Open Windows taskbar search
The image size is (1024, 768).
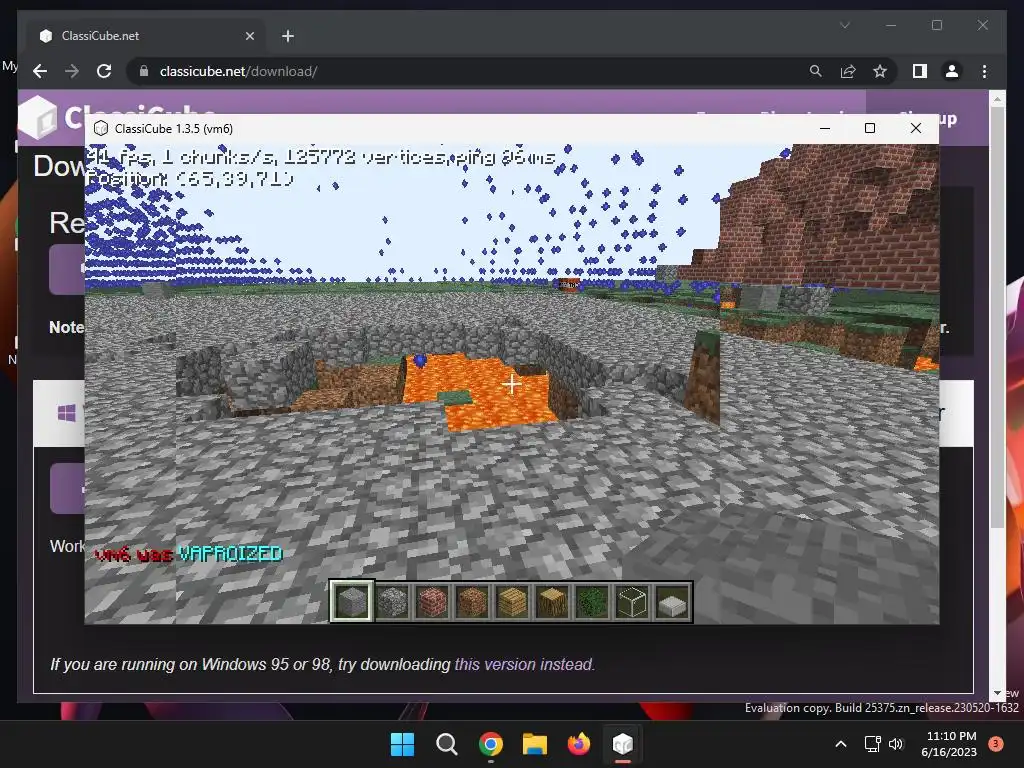(447, 744)
